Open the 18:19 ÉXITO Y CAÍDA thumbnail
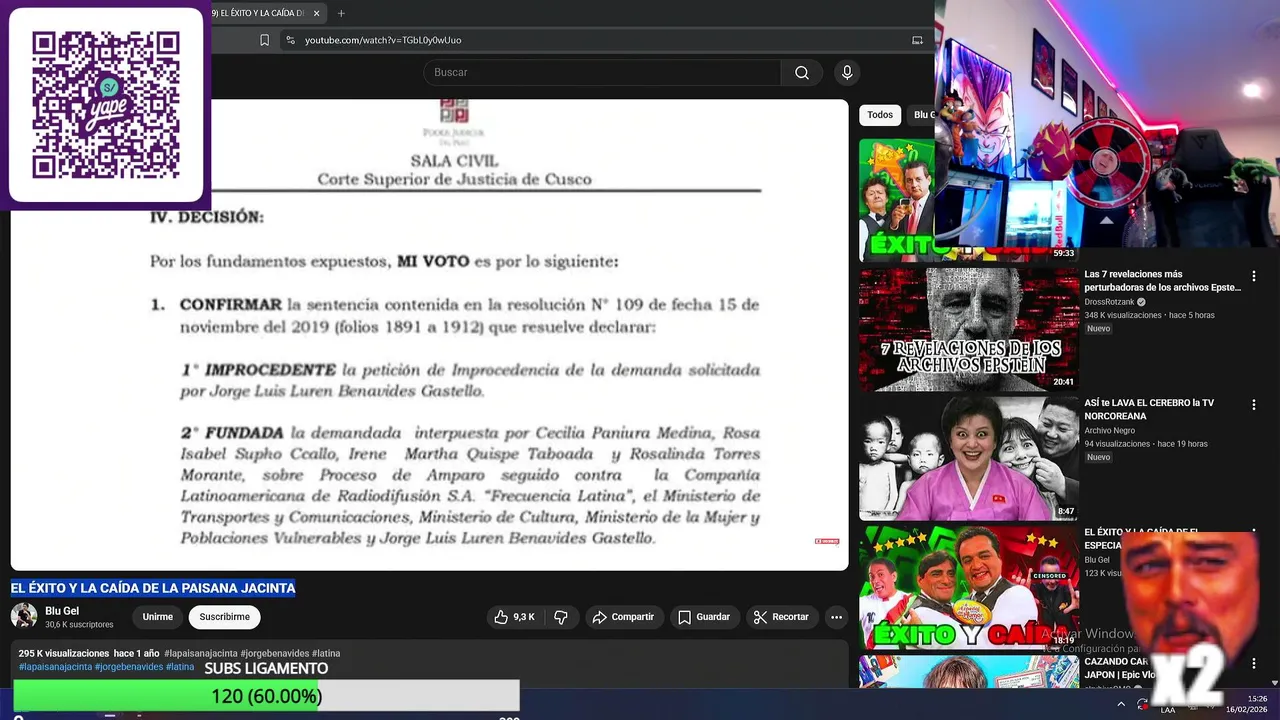The width and height of the screenshot is (1280, 720). coord(969,588)
